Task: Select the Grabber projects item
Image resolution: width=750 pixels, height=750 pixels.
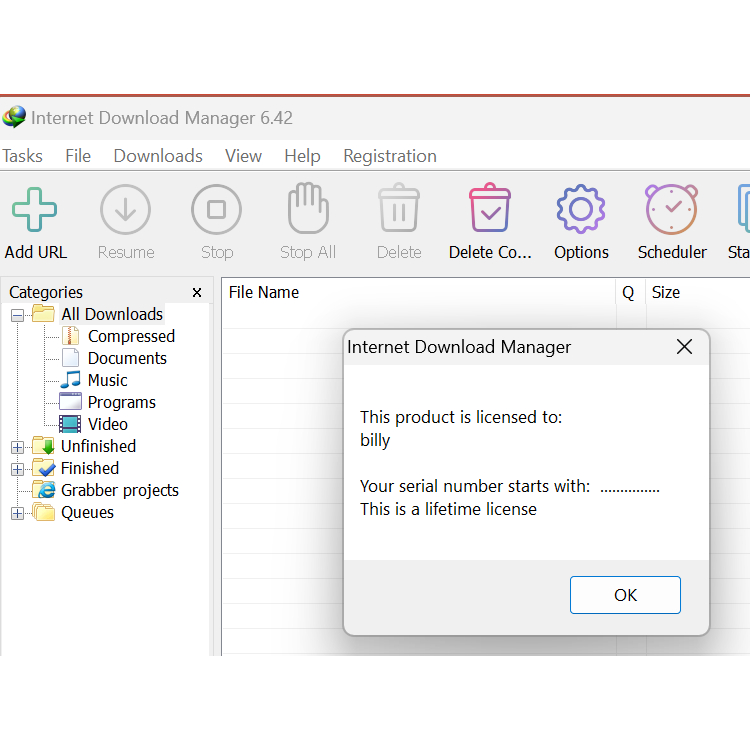Action: (119, 491)
